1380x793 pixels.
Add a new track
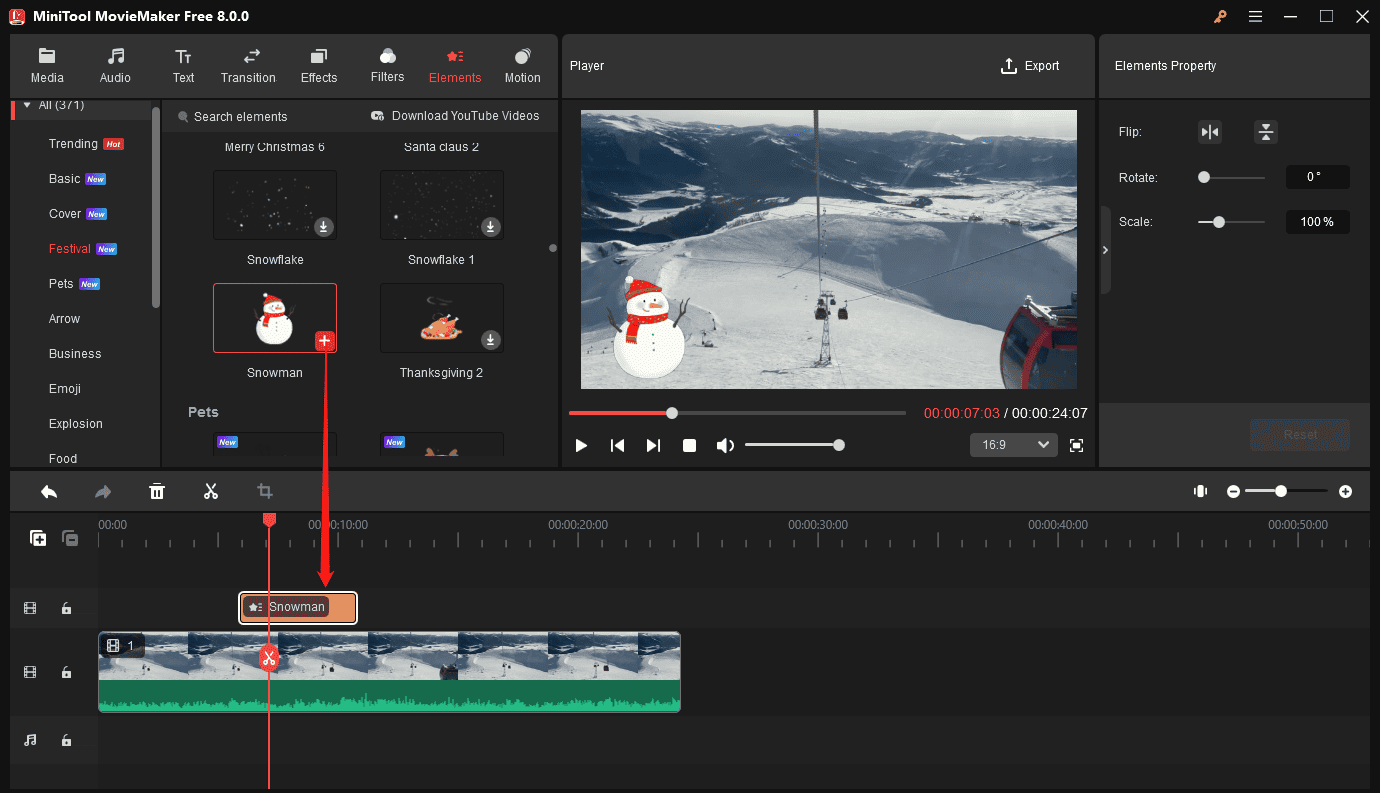coord(38,538)
